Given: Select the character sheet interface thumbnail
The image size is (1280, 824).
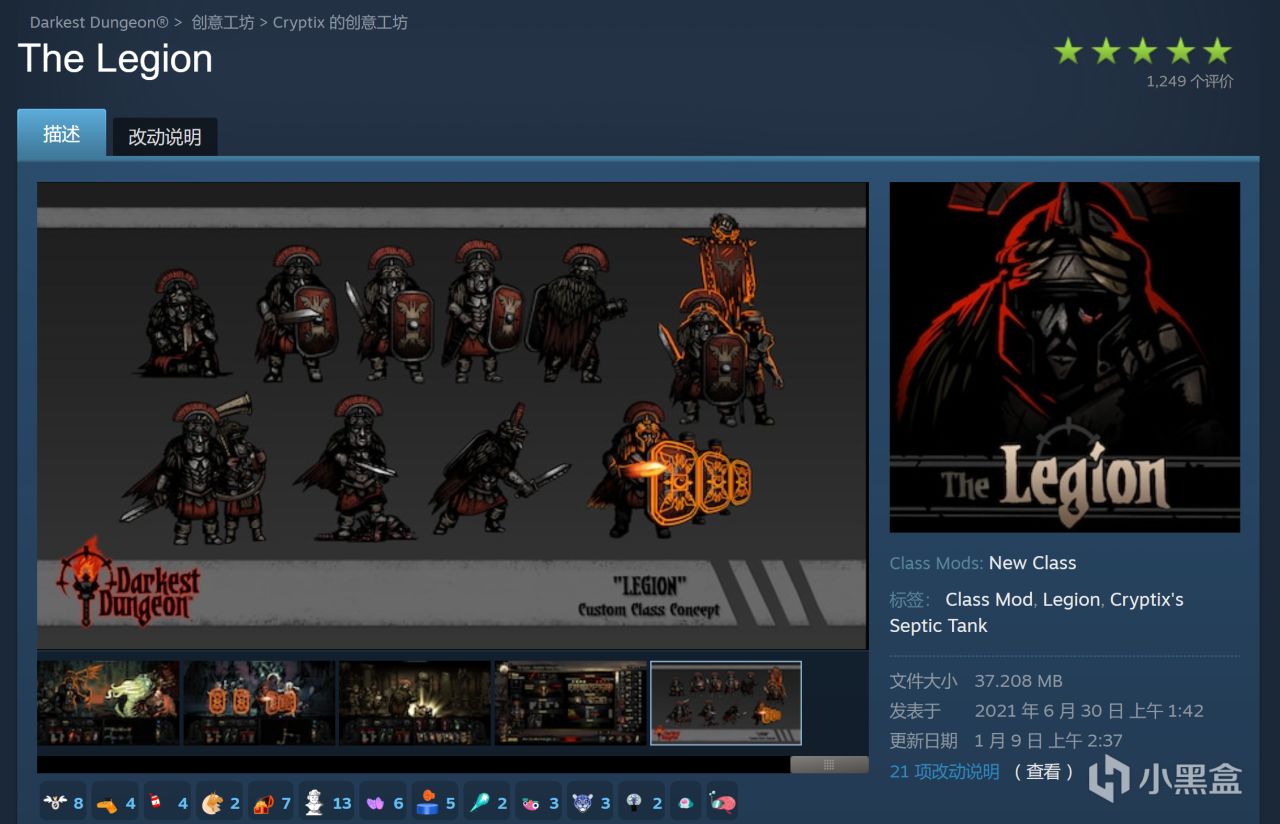Looking at the screenshot, I should (x=570, y=703).
